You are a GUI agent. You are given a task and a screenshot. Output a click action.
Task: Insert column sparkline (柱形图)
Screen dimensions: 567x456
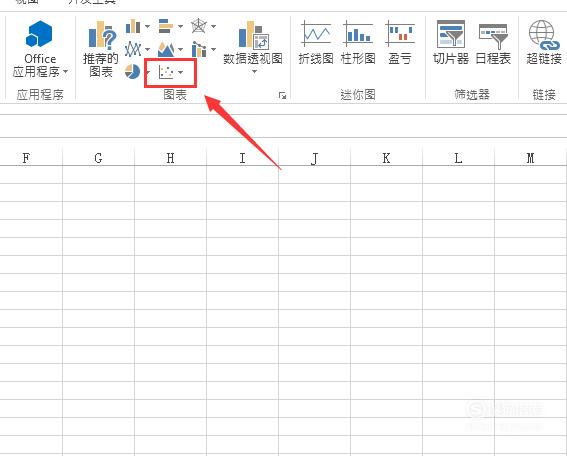358,43
